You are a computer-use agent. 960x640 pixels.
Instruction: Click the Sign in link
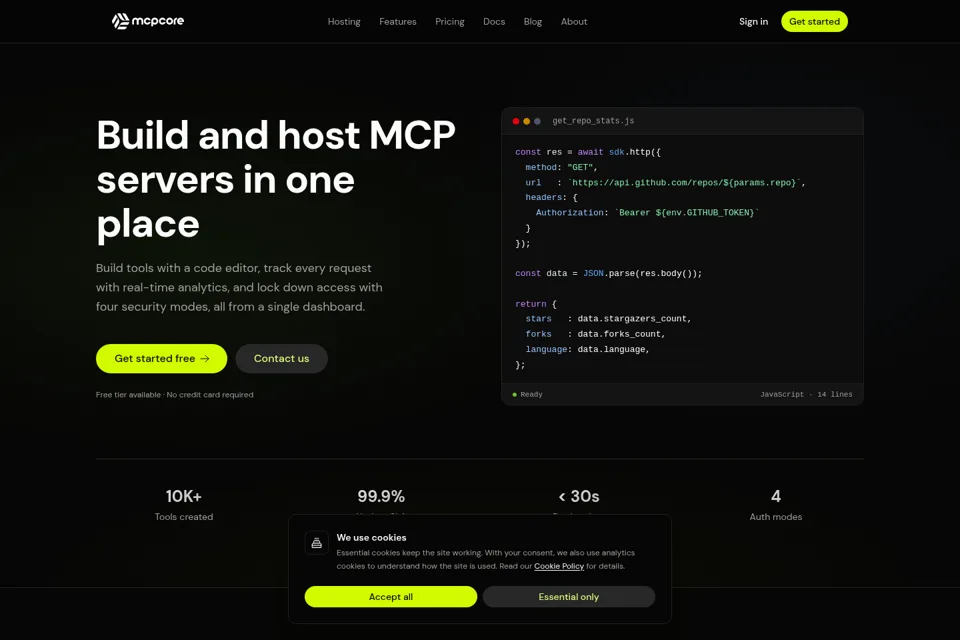click(x=753, y=21)
